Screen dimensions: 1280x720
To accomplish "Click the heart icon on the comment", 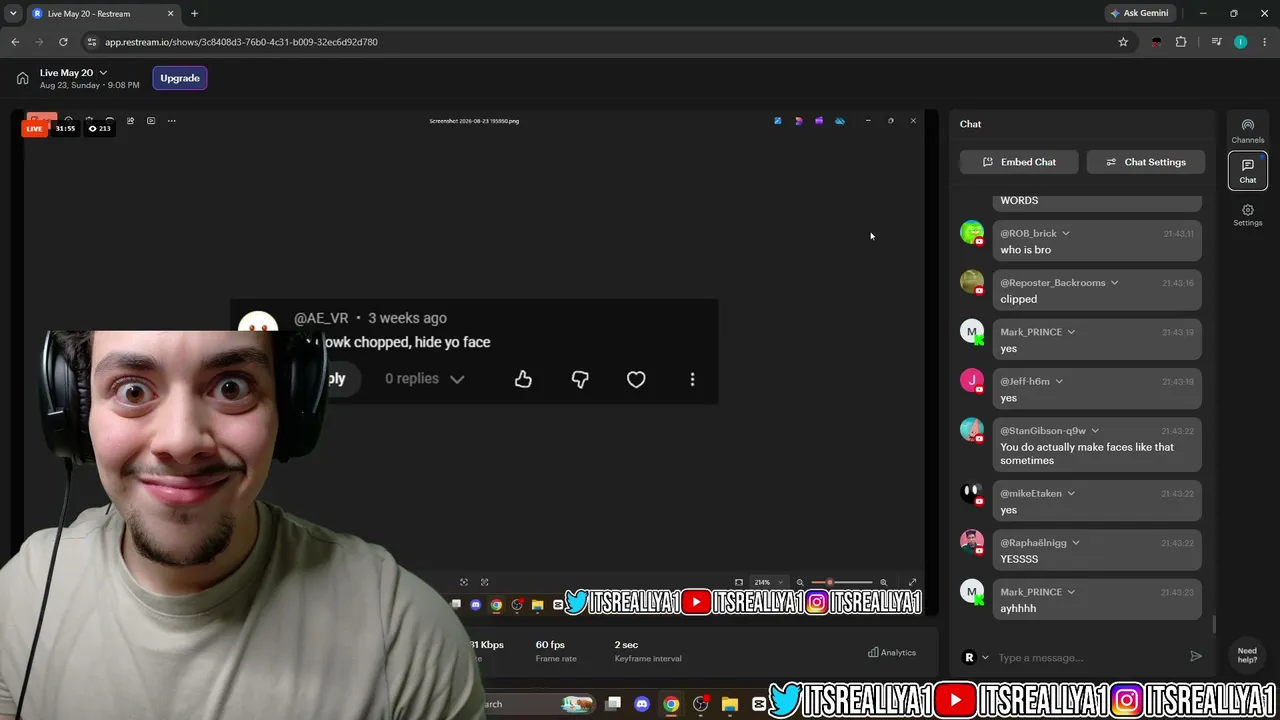I will (636, 379).
